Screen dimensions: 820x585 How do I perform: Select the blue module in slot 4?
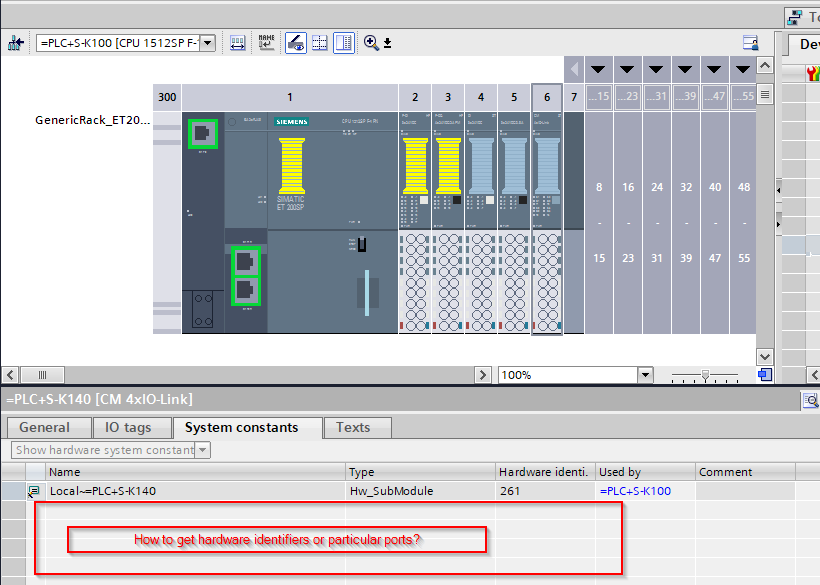pos(481,223)
